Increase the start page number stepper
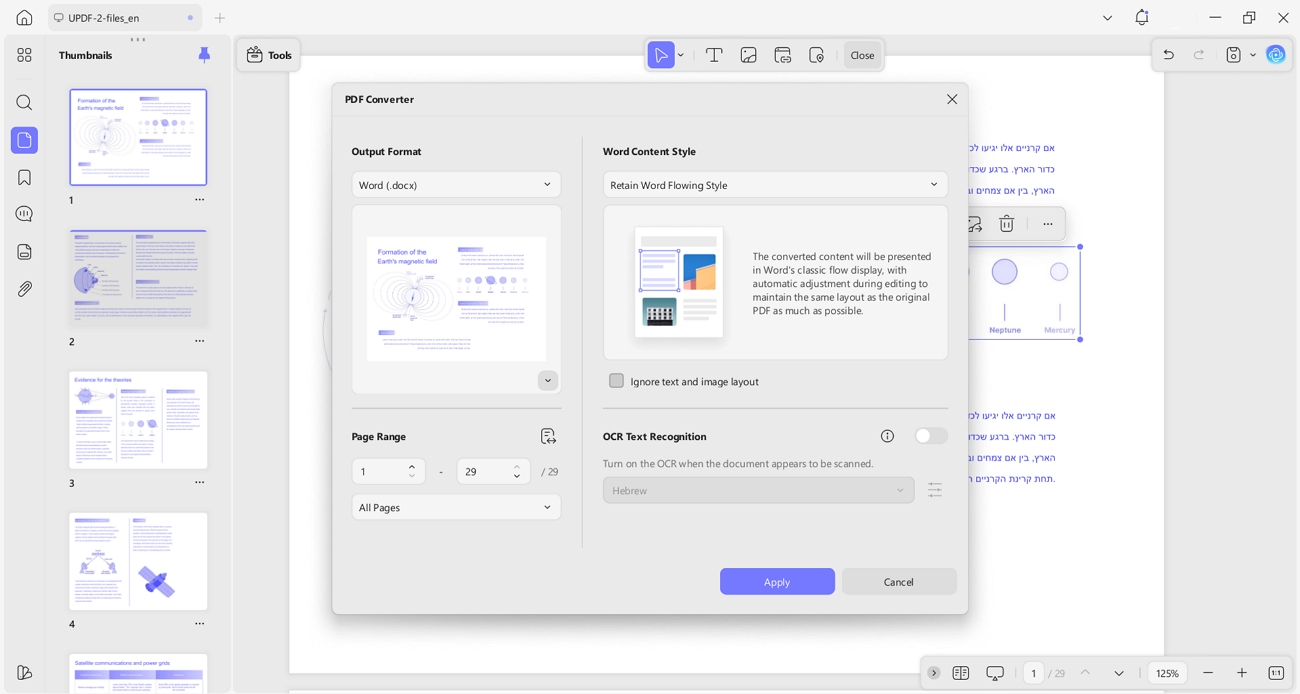 pyautogui.click(x=412, y=466)
